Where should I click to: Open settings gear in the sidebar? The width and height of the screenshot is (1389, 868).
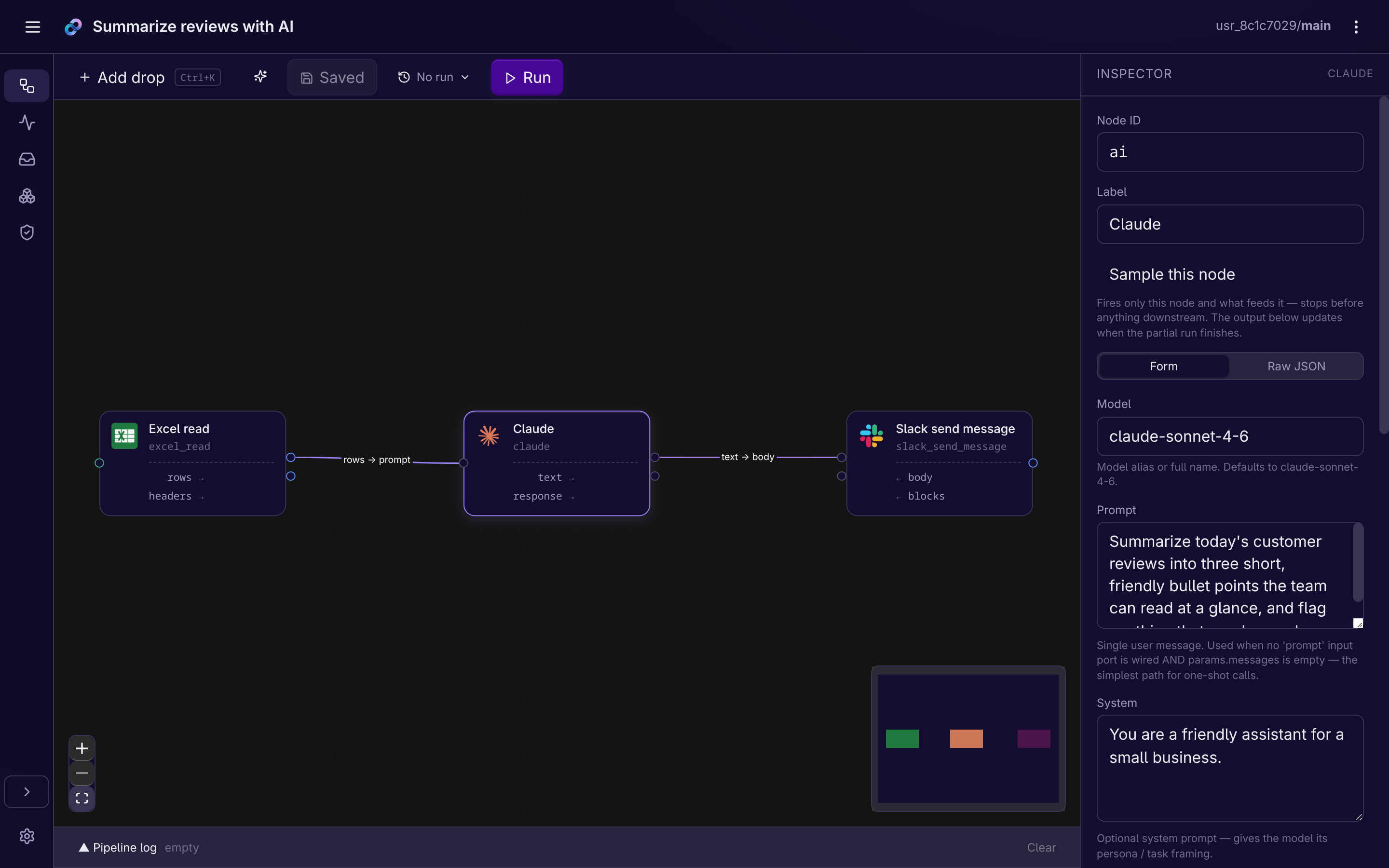tap(27, 837)
